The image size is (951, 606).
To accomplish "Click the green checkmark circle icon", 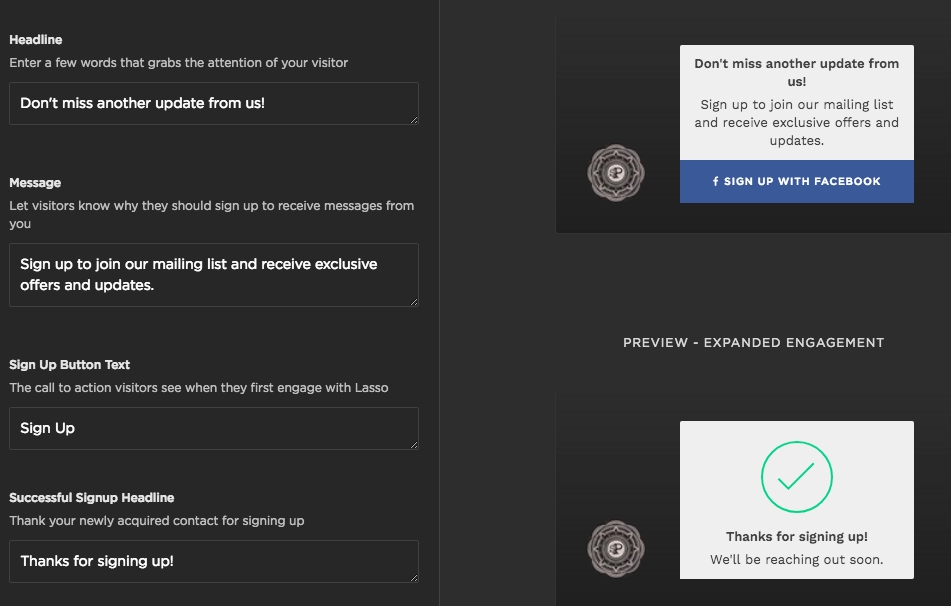I will point(796,477).
